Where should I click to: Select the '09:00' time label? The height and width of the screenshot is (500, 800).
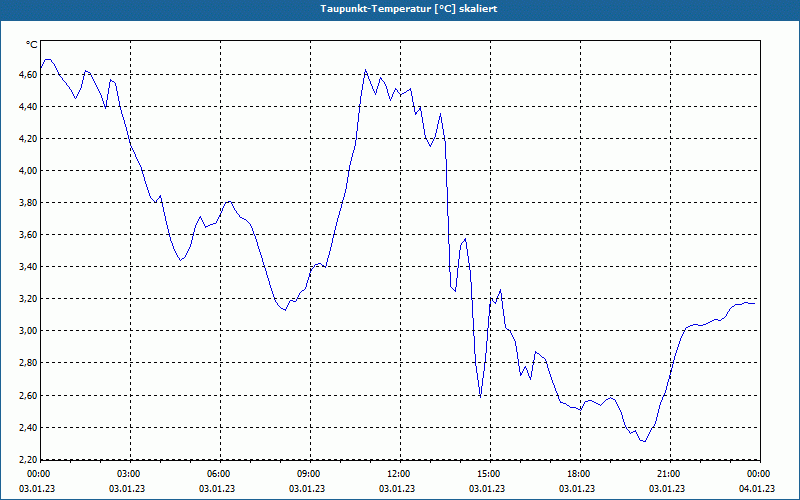[310, 474]
